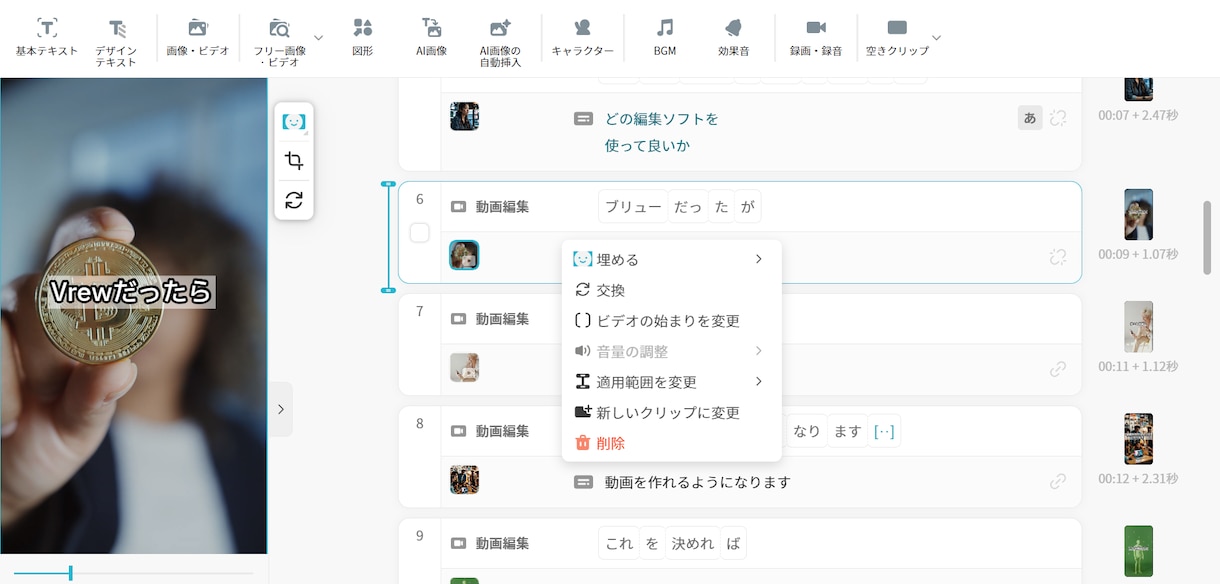Toggle link icon on clip 6 row

[x=1058, y=257]
